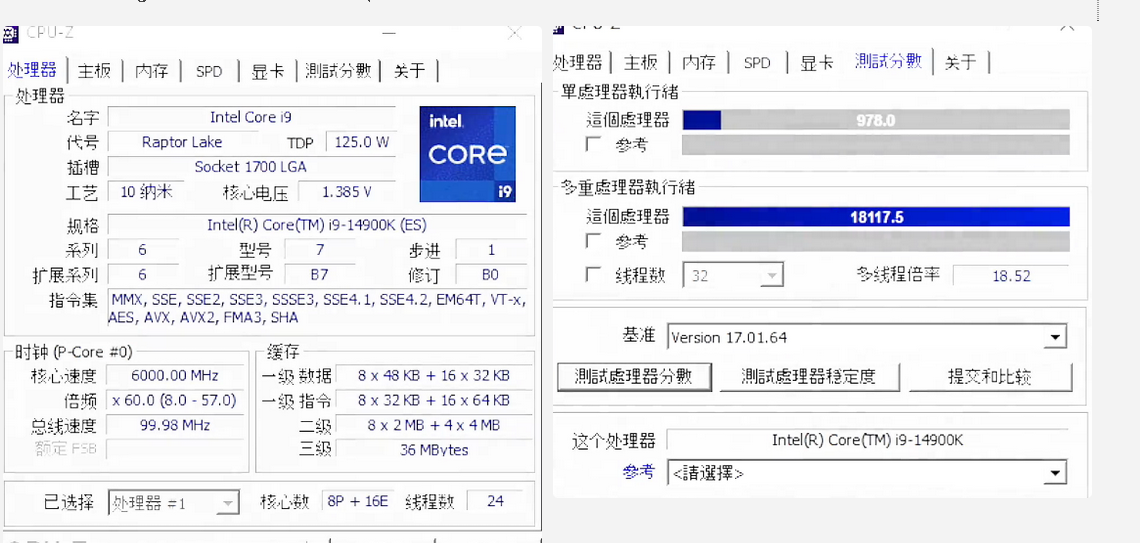
Task: Click the Intel Core i9 logo
Action: [x=467, y=153]
